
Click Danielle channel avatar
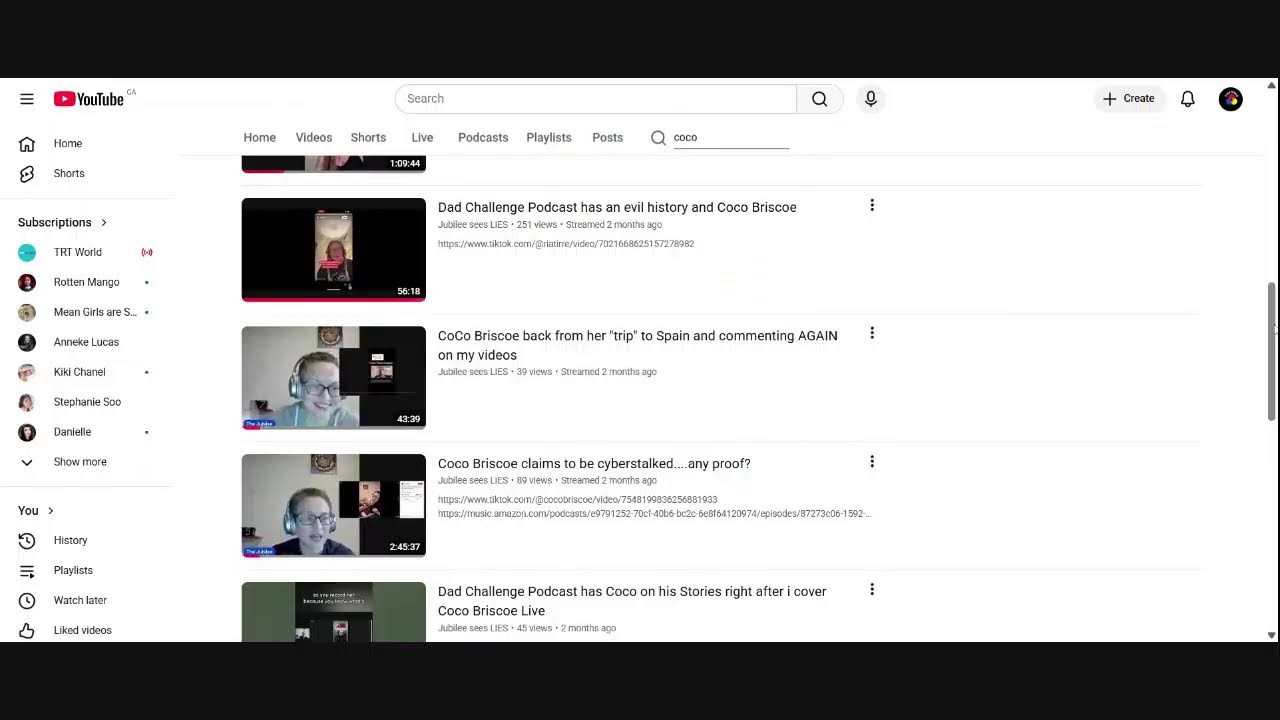tap(27, 432)
